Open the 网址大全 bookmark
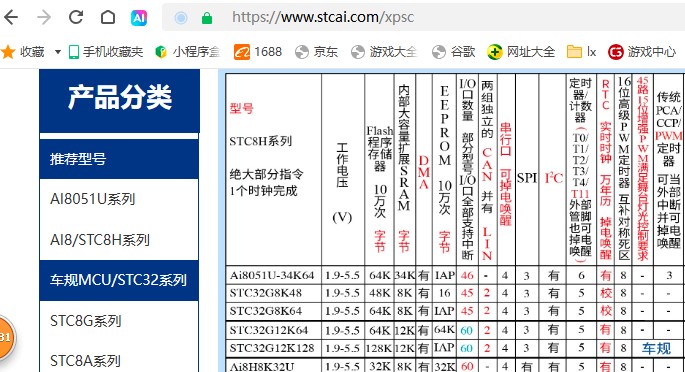The image size is (685, 372). click(521, 52)
